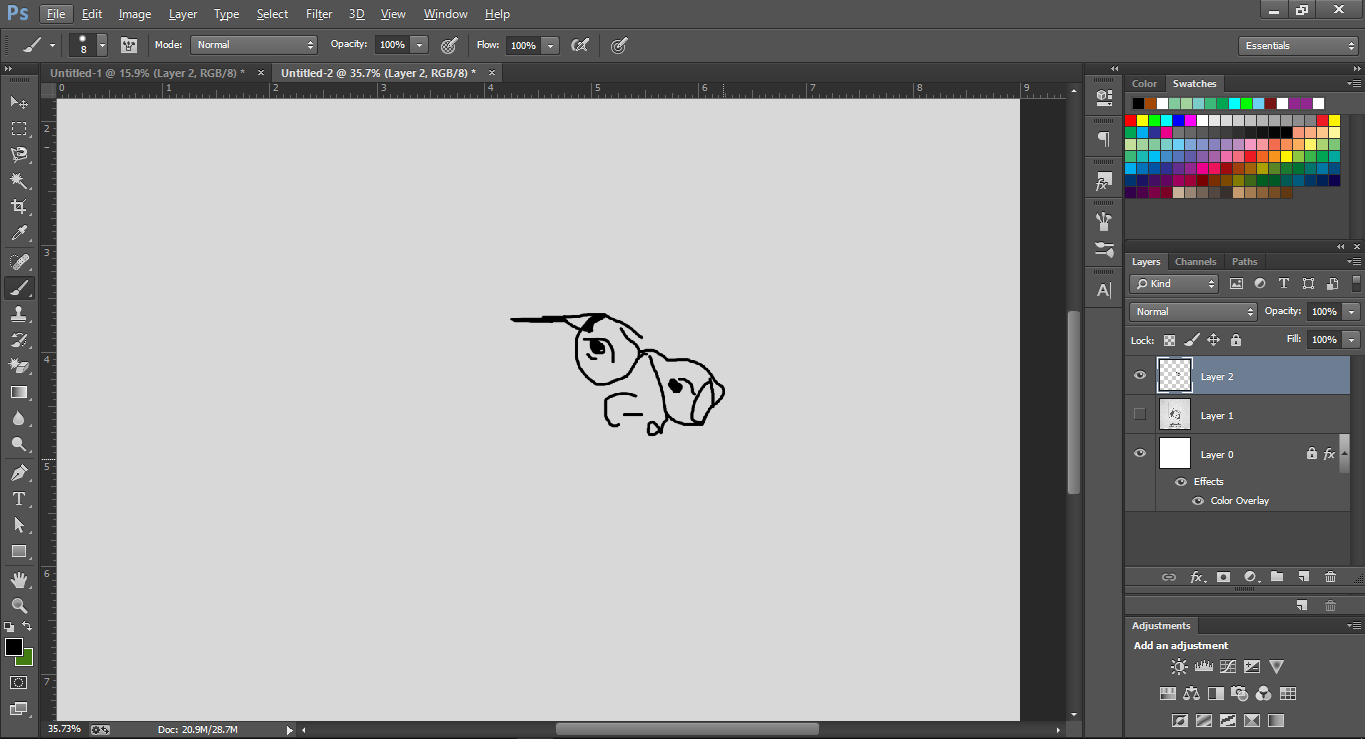Image resolution: width=1365 pixels, height=739 pixels.
Task: Select the Horizontal Type tool
Action: click(19, 499)
